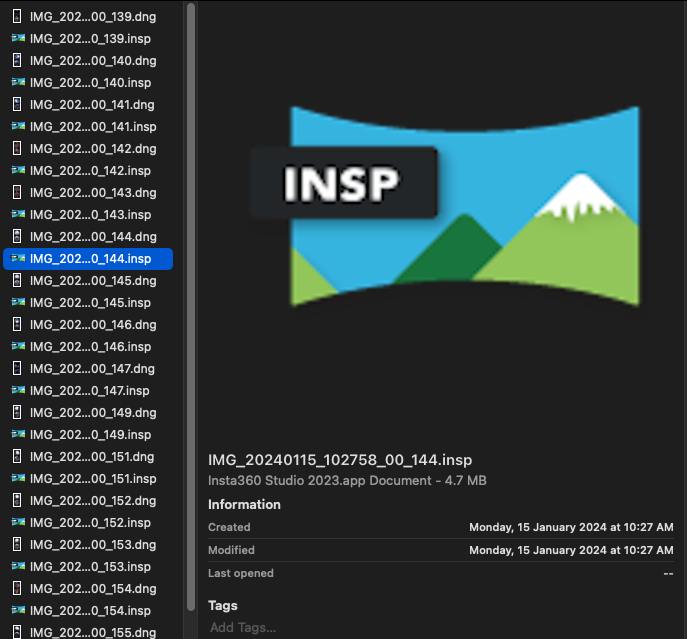Image resolution: width=687 pixels, height=639 pixels.
Task: Select file row IMG_202...00_153.dng
Action: 88,544
